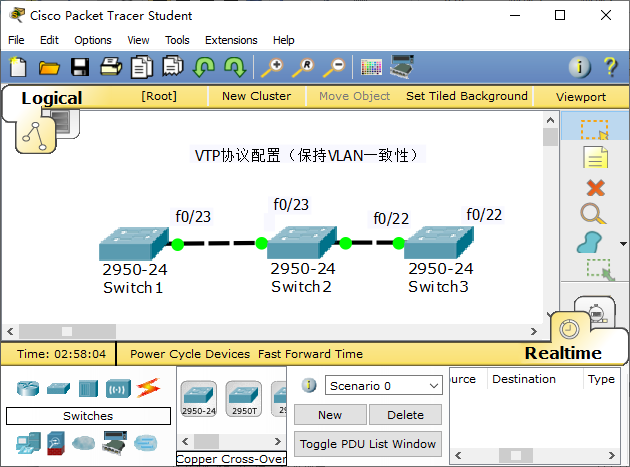Choose the WAN Emulation cloud category
Viewport: 630px width, 467px height.
click(84, 443)
